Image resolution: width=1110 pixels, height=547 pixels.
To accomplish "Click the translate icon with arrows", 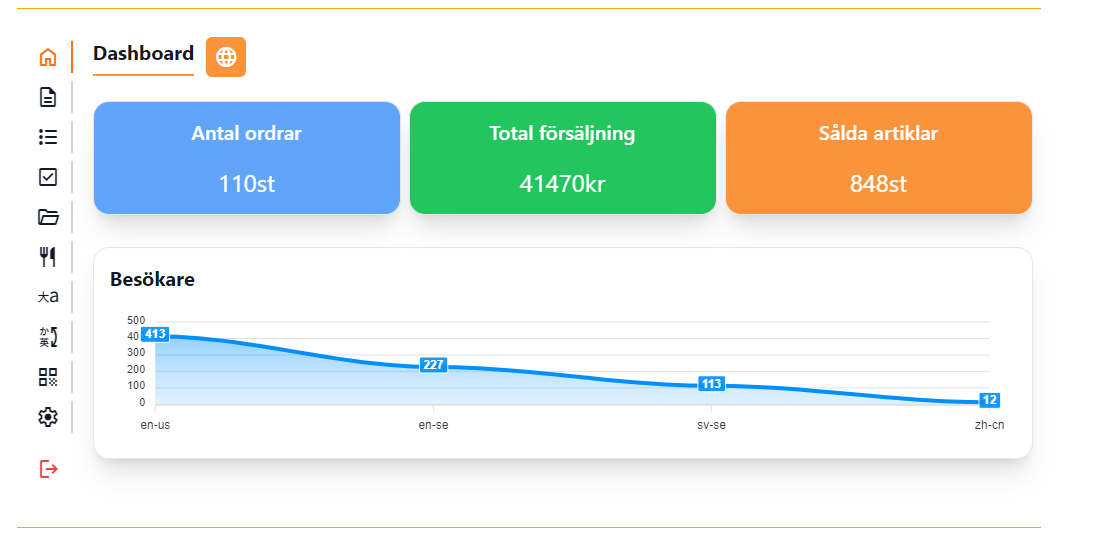I will click(x=48, y=337).
